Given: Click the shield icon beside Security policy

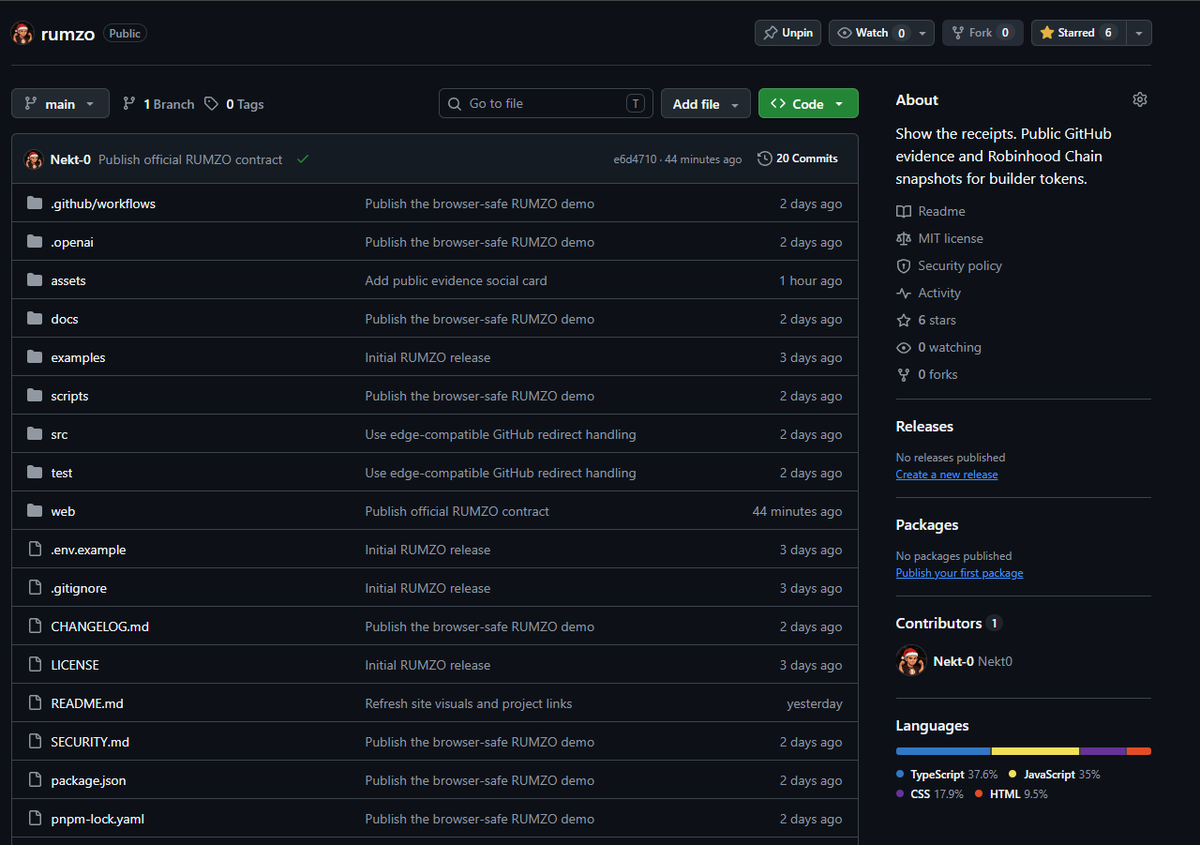Looking at the screenshot, I should pos(904,266).
